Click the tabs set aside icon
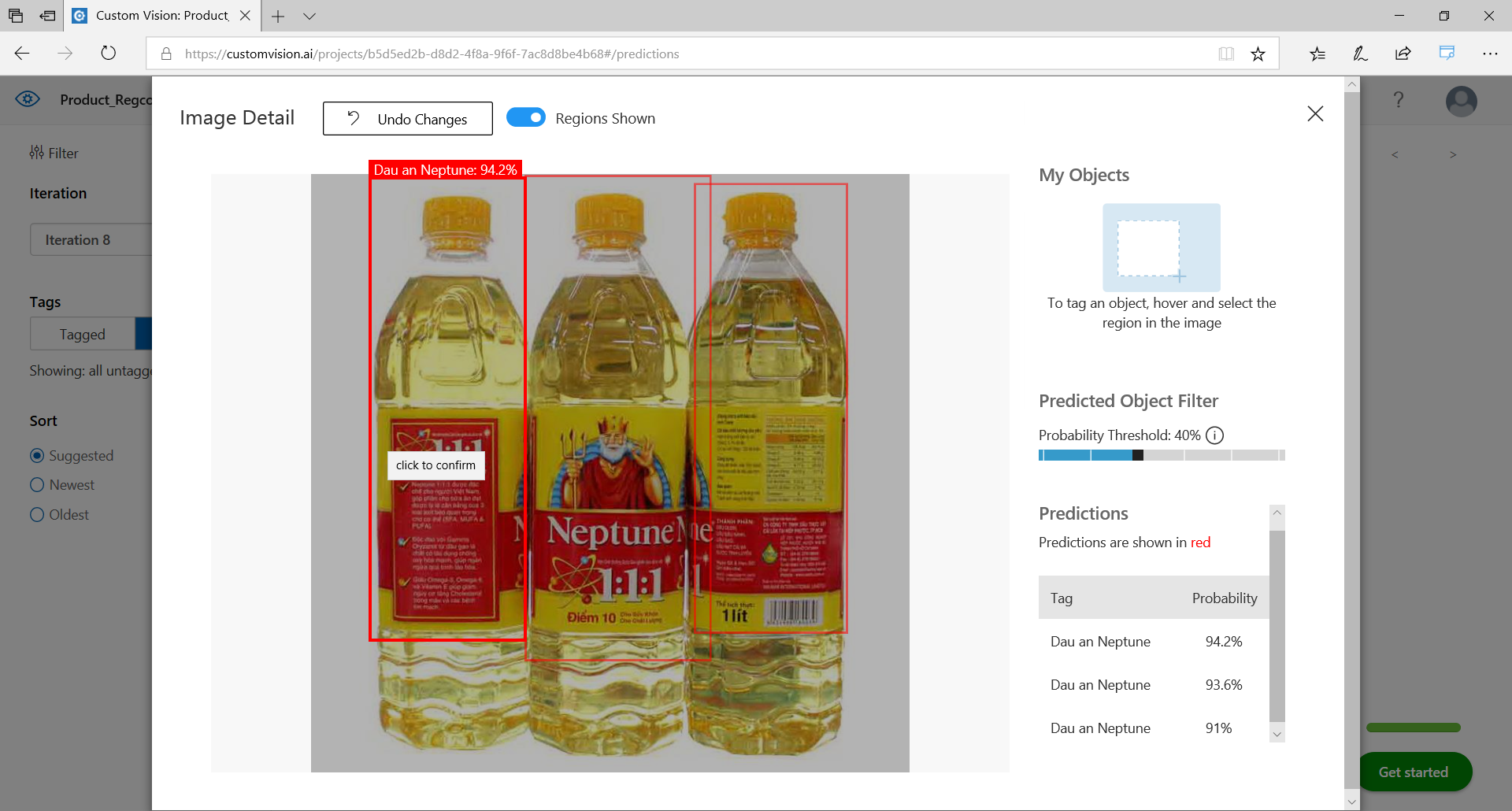The height and width of the screenshot is (811, 1512). (16, 16)
